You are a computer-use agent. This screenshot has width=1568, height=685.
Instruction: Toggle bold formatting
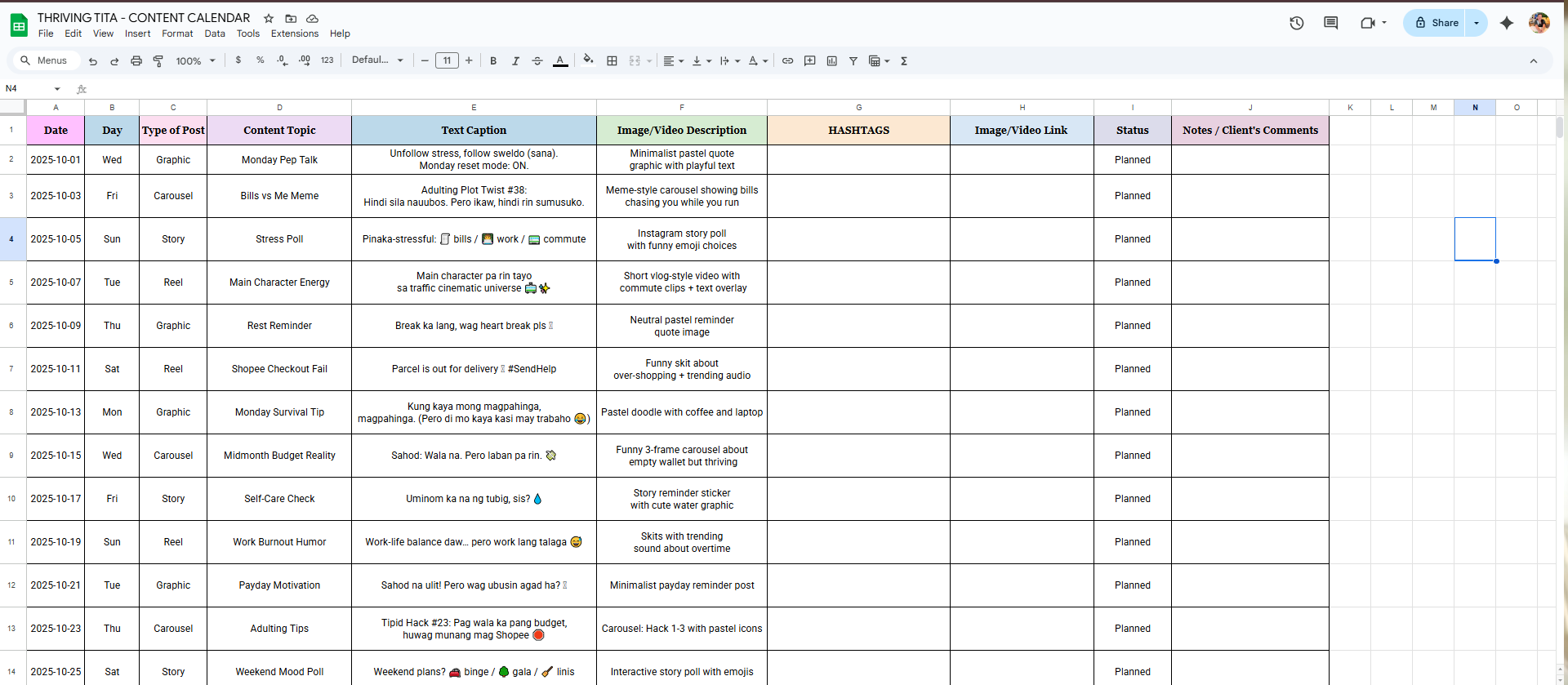point(493,61)
